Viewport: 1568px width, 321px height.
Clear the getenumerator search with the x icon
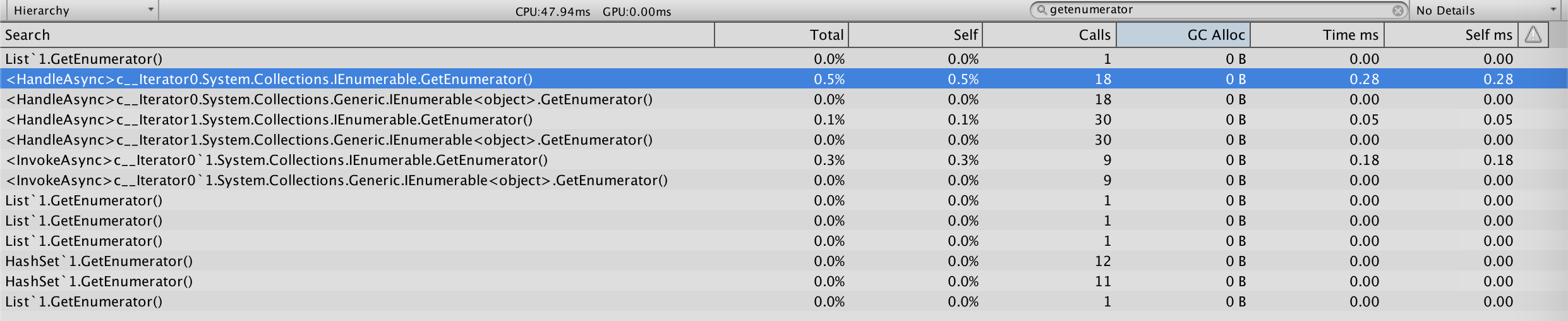tap(1397, 10)
